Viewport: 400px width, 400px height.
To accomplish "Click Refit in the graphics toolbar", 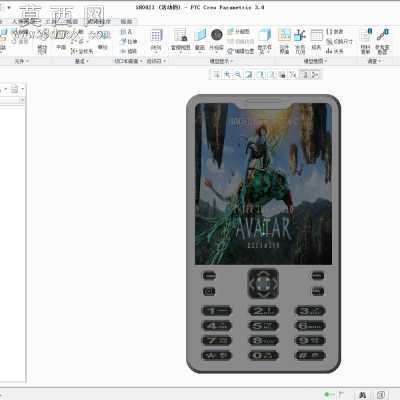I will [216, 75].
